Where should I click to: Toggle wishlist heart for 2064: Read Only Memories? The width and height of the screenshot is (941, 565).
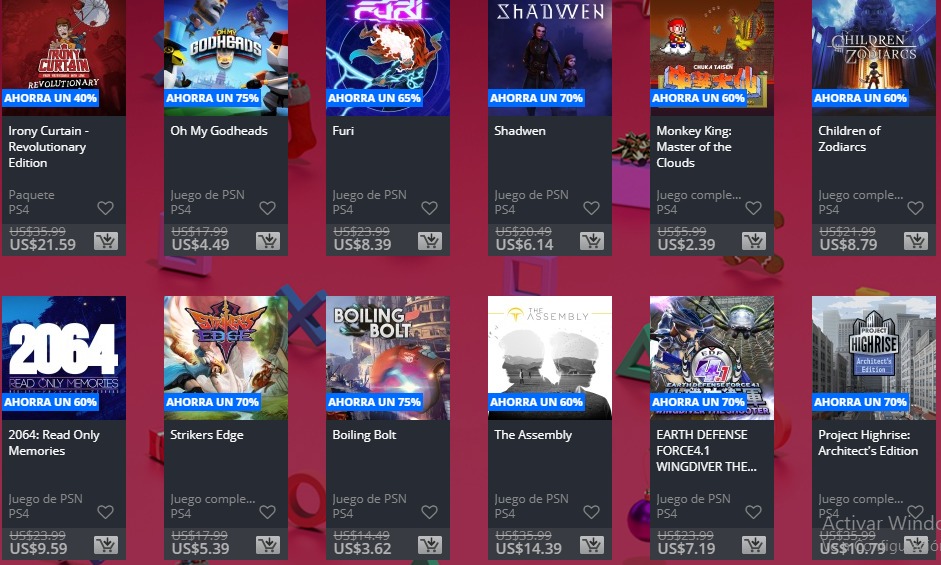106,512
